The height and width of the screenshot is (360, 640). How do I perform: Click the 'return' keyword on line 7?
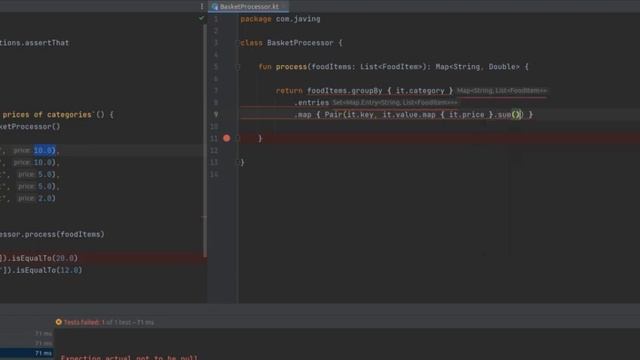pyautogui.click(x=289, y=91)
